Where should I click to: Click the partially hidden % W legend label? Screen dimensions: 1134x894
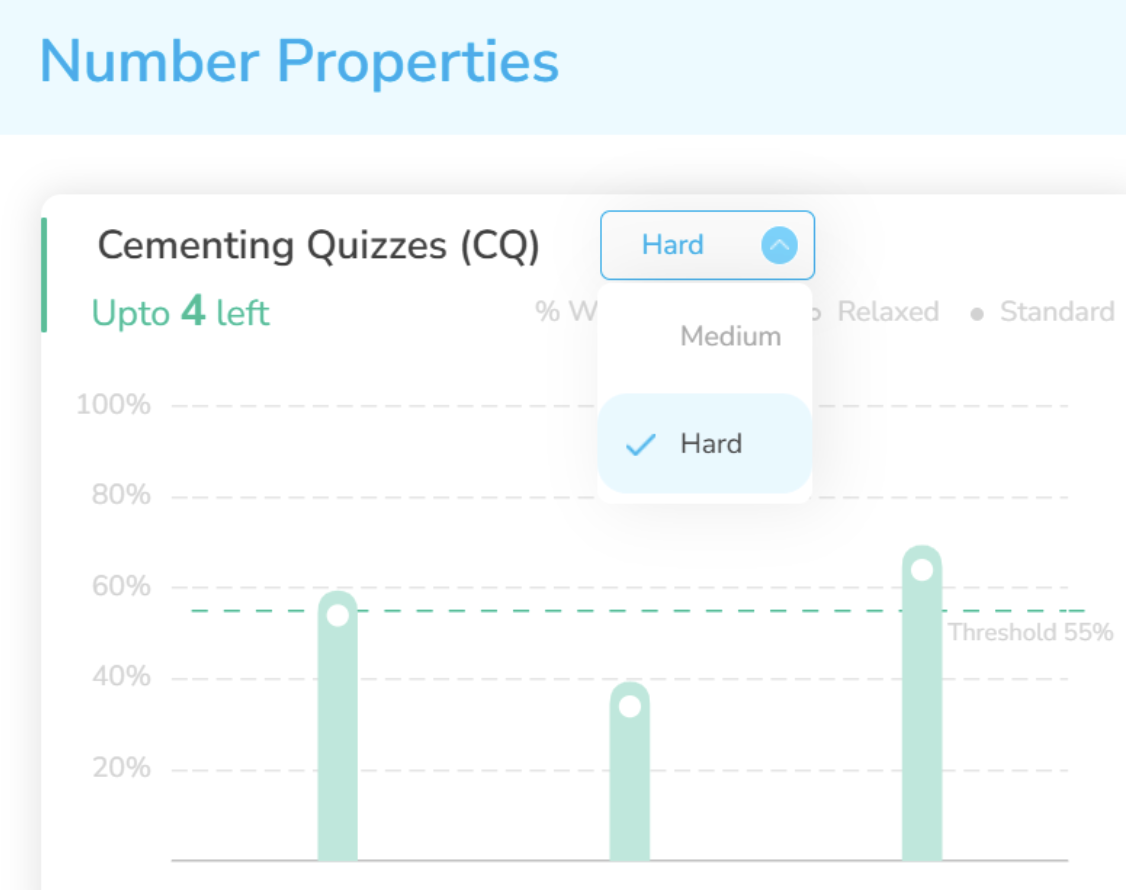tap(563, 312)
